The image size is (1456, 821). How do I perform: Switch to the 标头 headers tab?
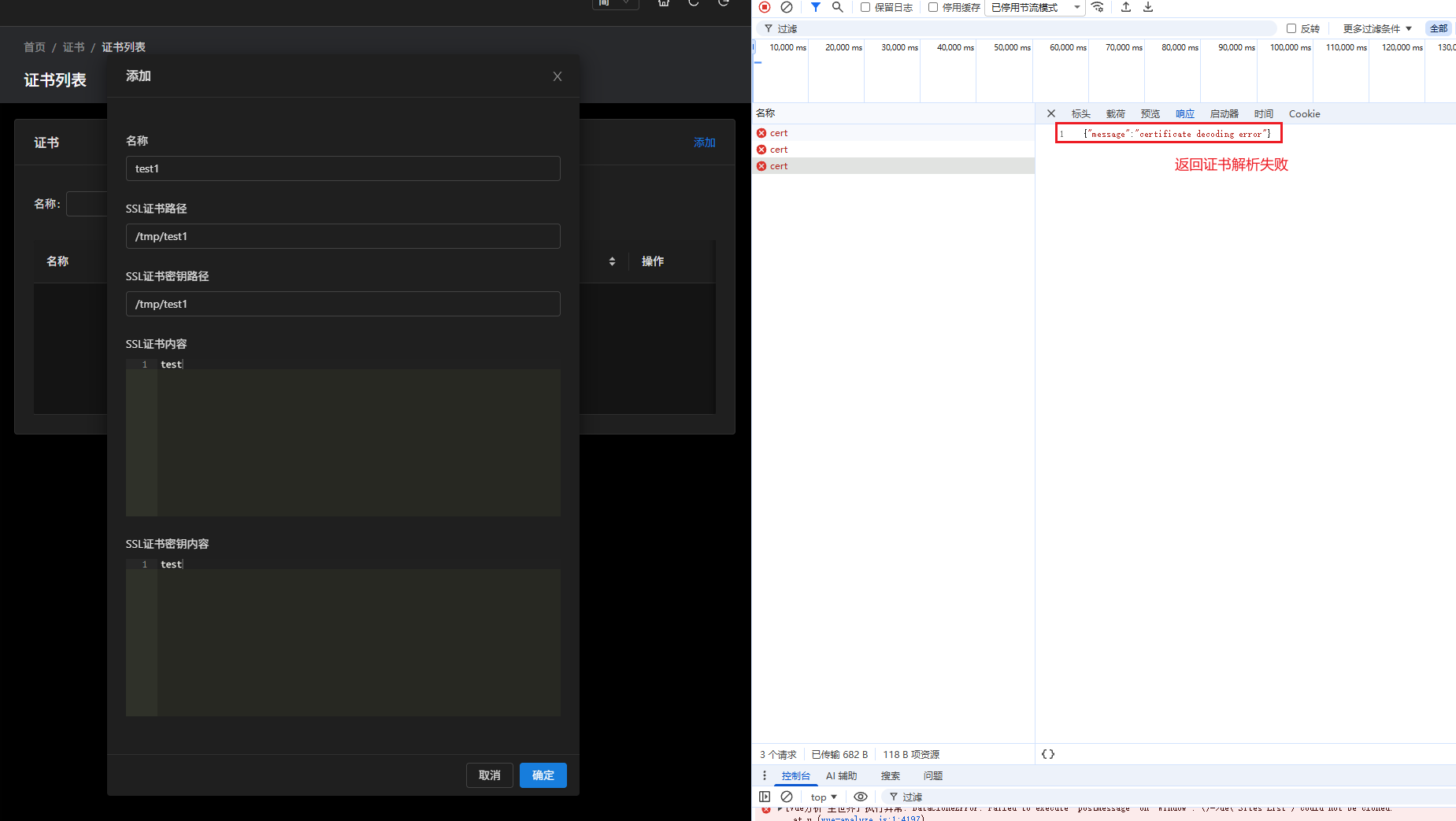pyautogui.click(x=1080, y=114)
